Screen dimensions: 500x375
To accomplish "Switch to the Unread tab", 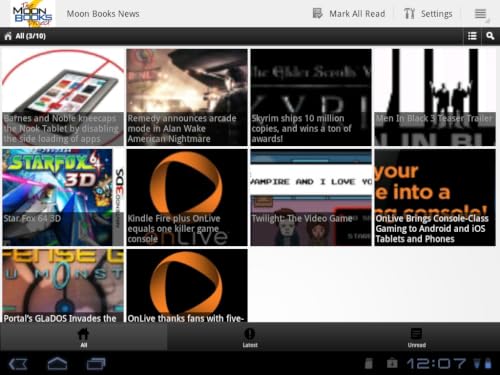I will pyautogui.click(x=417, y=337).
